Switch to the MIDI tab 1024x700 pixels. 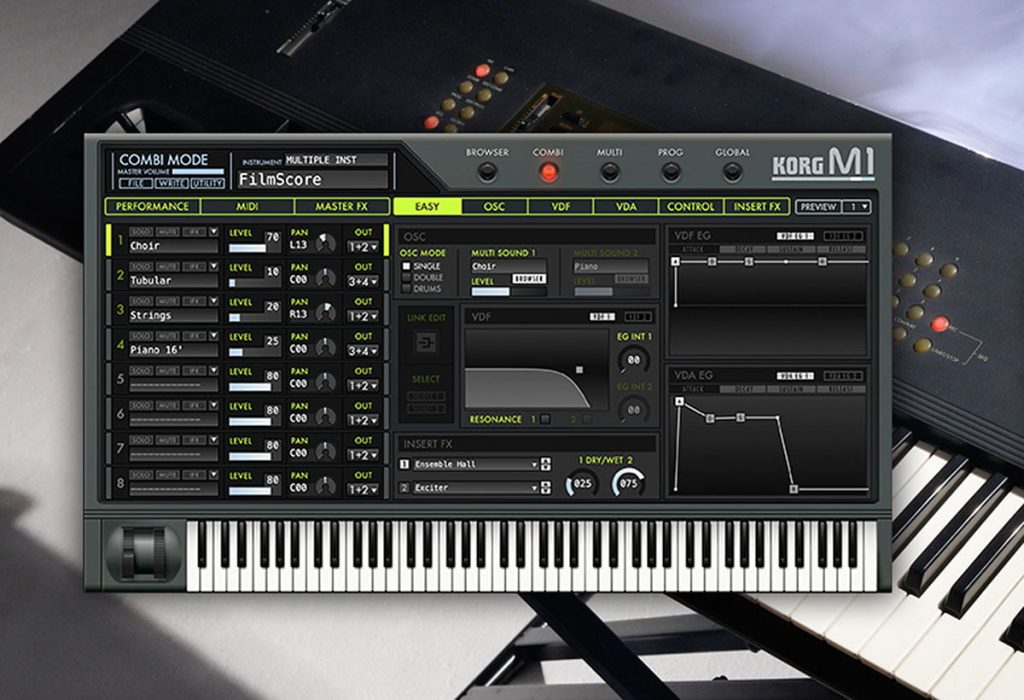248,206
